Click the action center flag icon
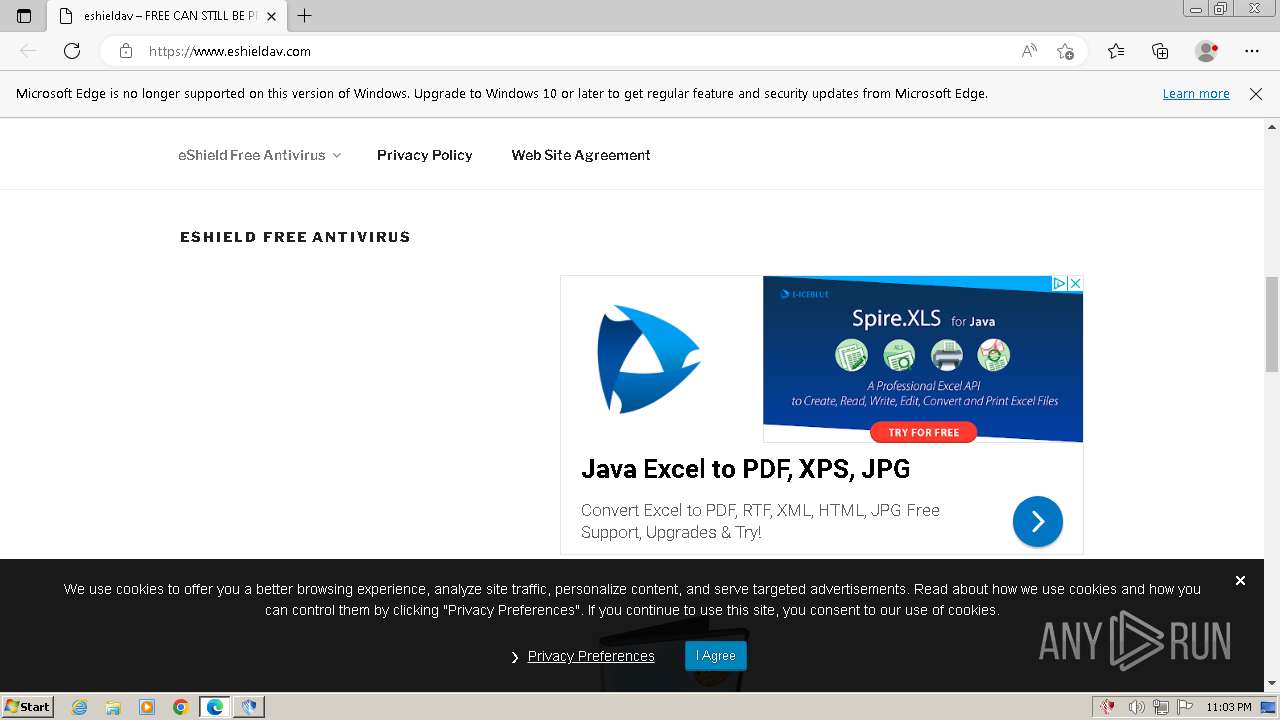1280x720 pixels. click(x=1185, y=707)
